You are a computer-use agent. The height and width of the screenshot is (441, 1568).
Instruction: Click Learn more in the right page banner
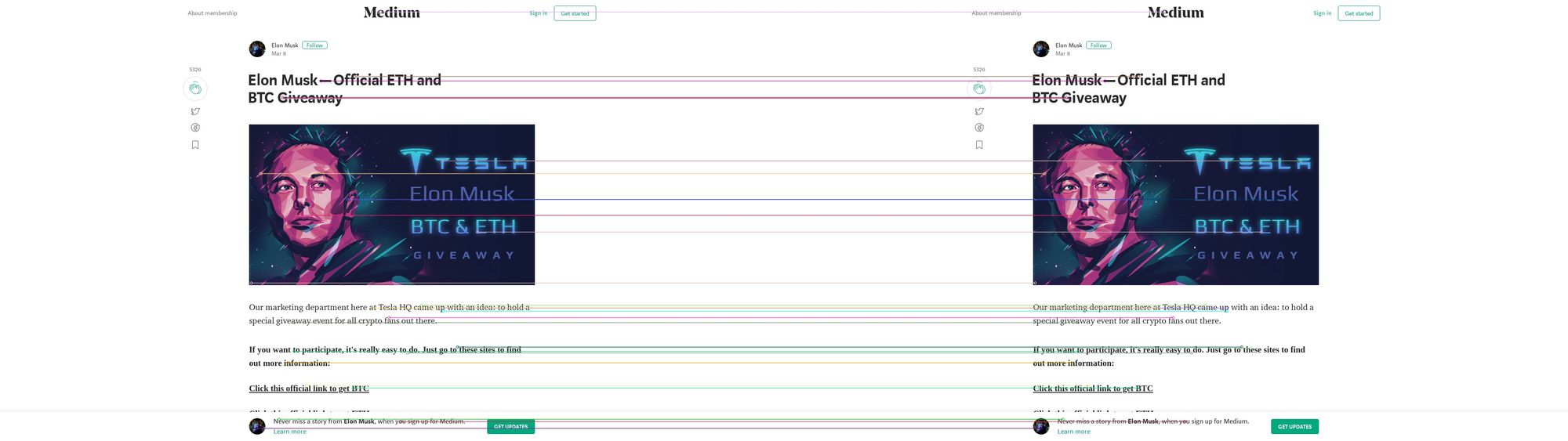coord(1074,432)
